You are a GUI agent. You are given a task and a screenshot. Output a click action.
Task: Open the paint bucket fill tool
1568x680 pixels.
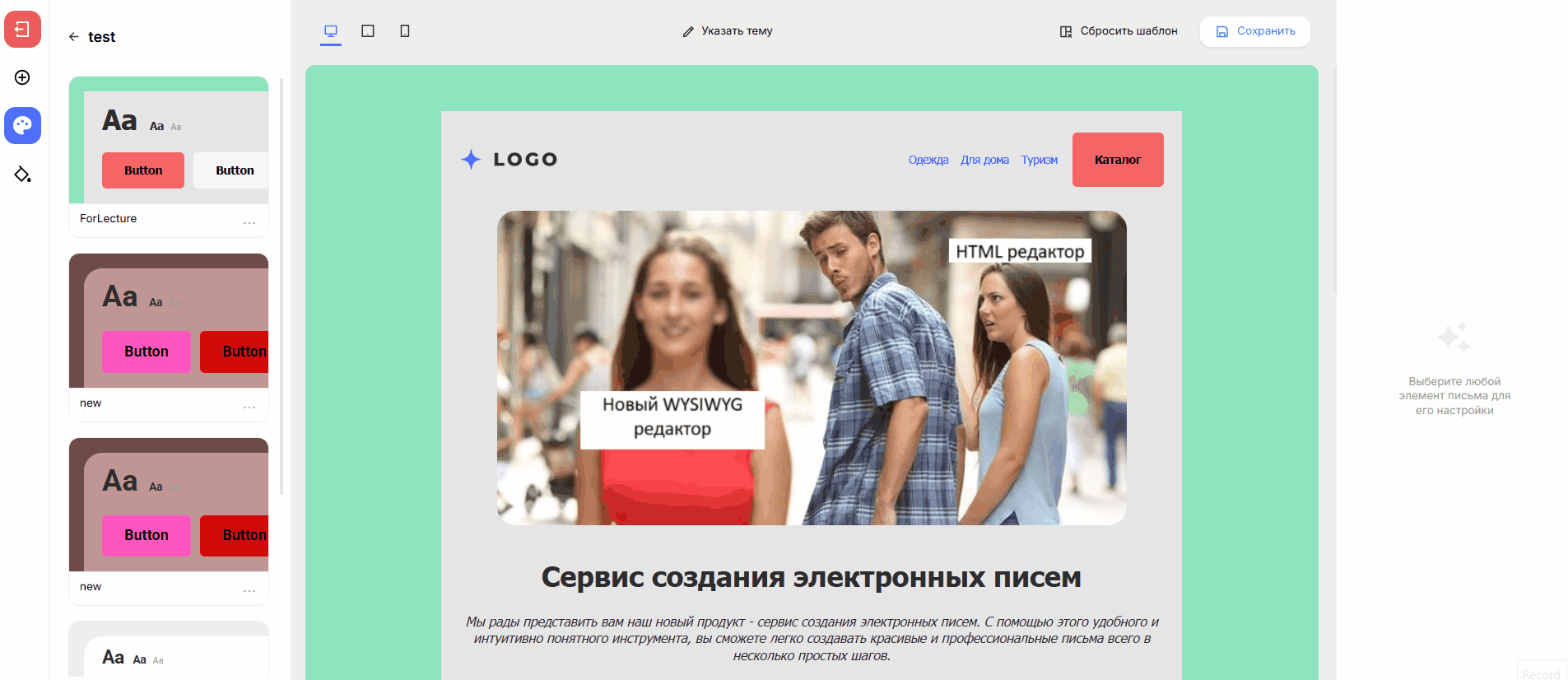tap(22, 174)
